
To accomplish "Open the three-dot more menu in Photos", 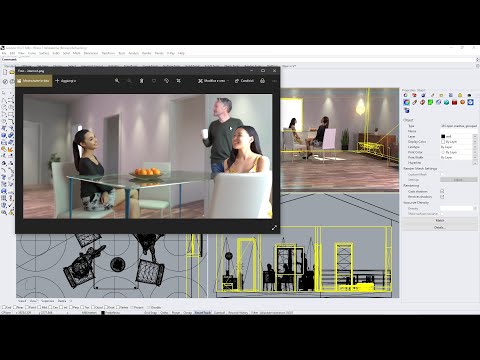I will (274, 81).
